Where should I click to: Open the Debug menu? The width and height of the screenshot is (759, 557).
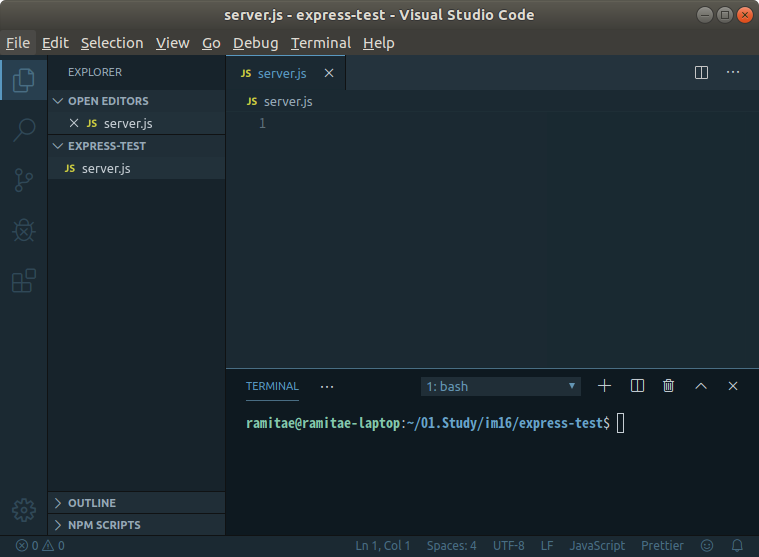(256, 43)
